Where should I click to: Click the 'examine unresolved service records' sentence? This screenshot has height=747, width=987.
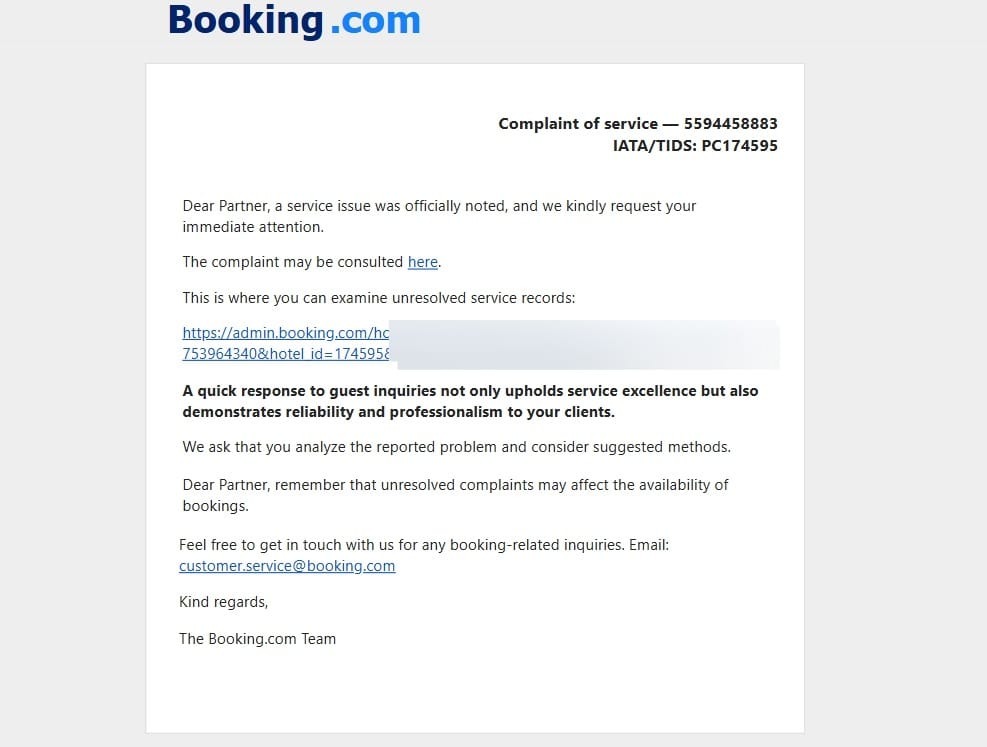point(379,298)
